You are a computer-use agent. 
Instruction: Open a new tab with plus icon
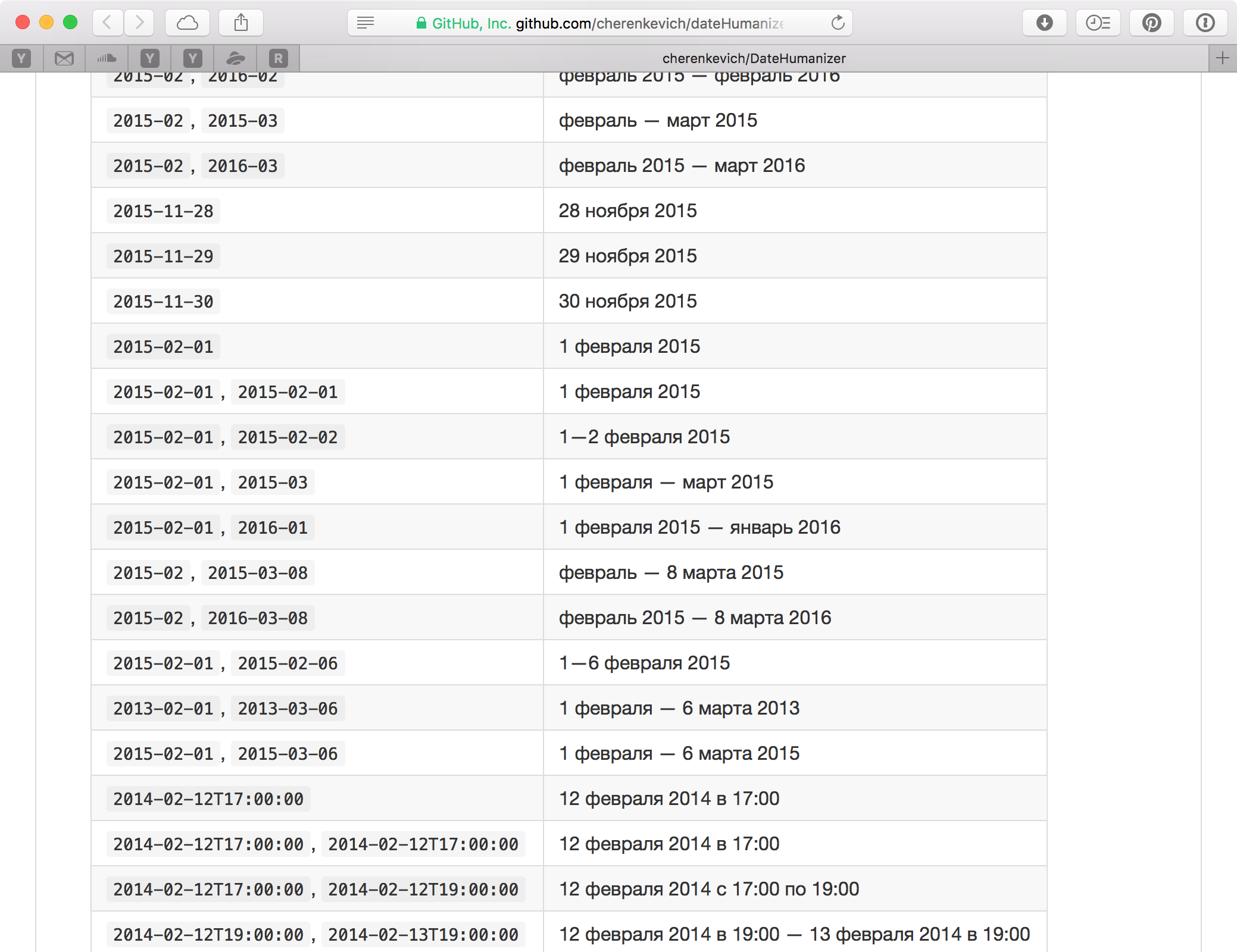1223,58
